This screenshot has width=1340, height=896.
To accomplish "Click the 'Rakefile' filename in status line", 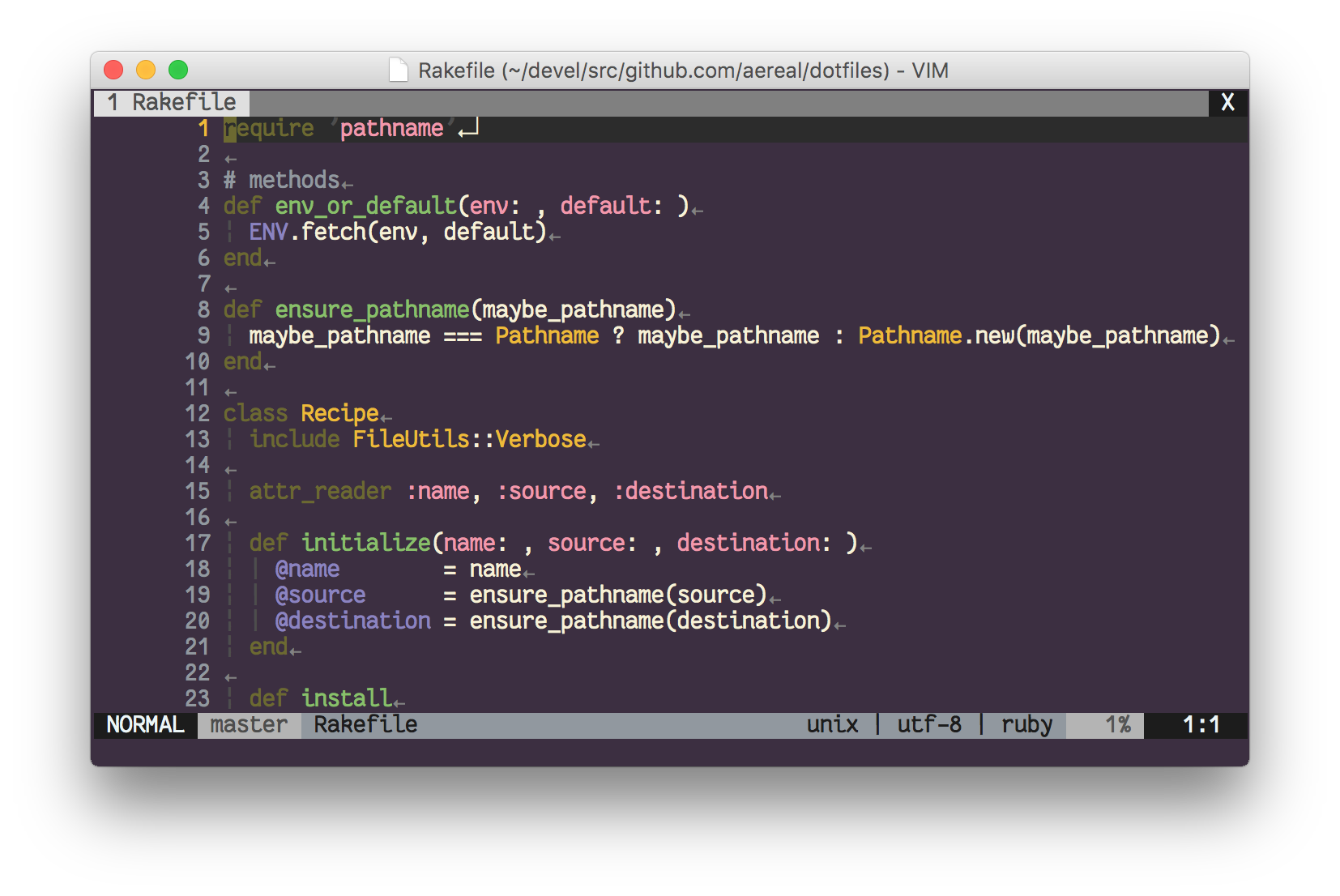I will 366,724.
